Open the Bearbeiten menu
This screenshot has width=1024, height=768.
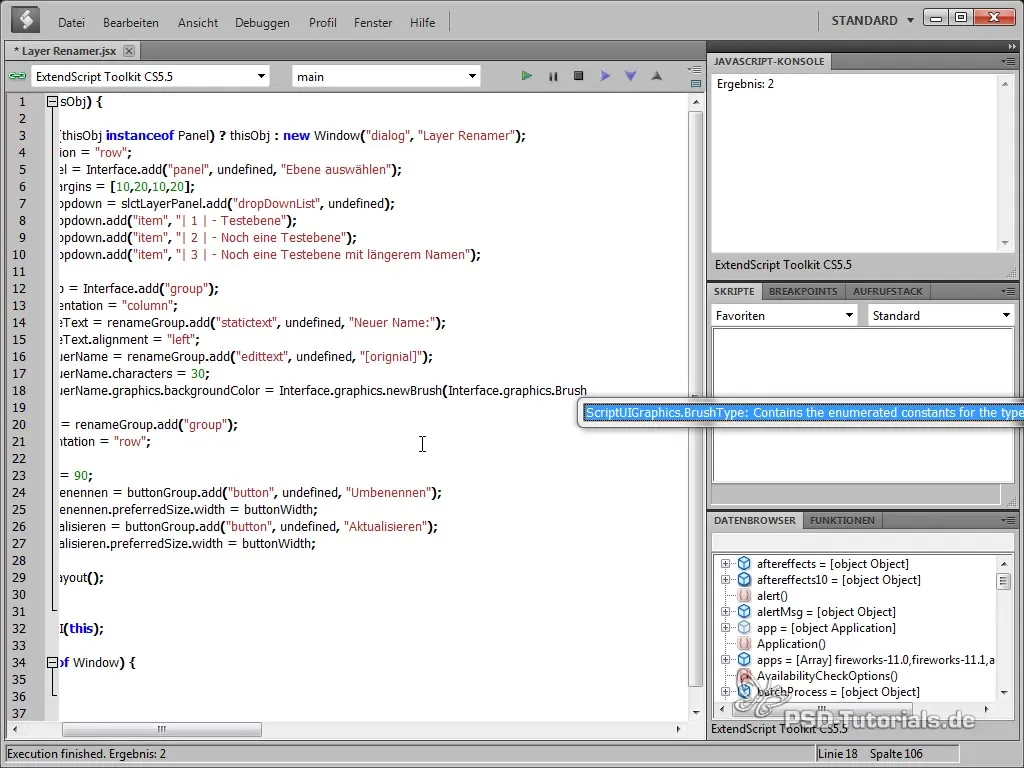(131, 22)
